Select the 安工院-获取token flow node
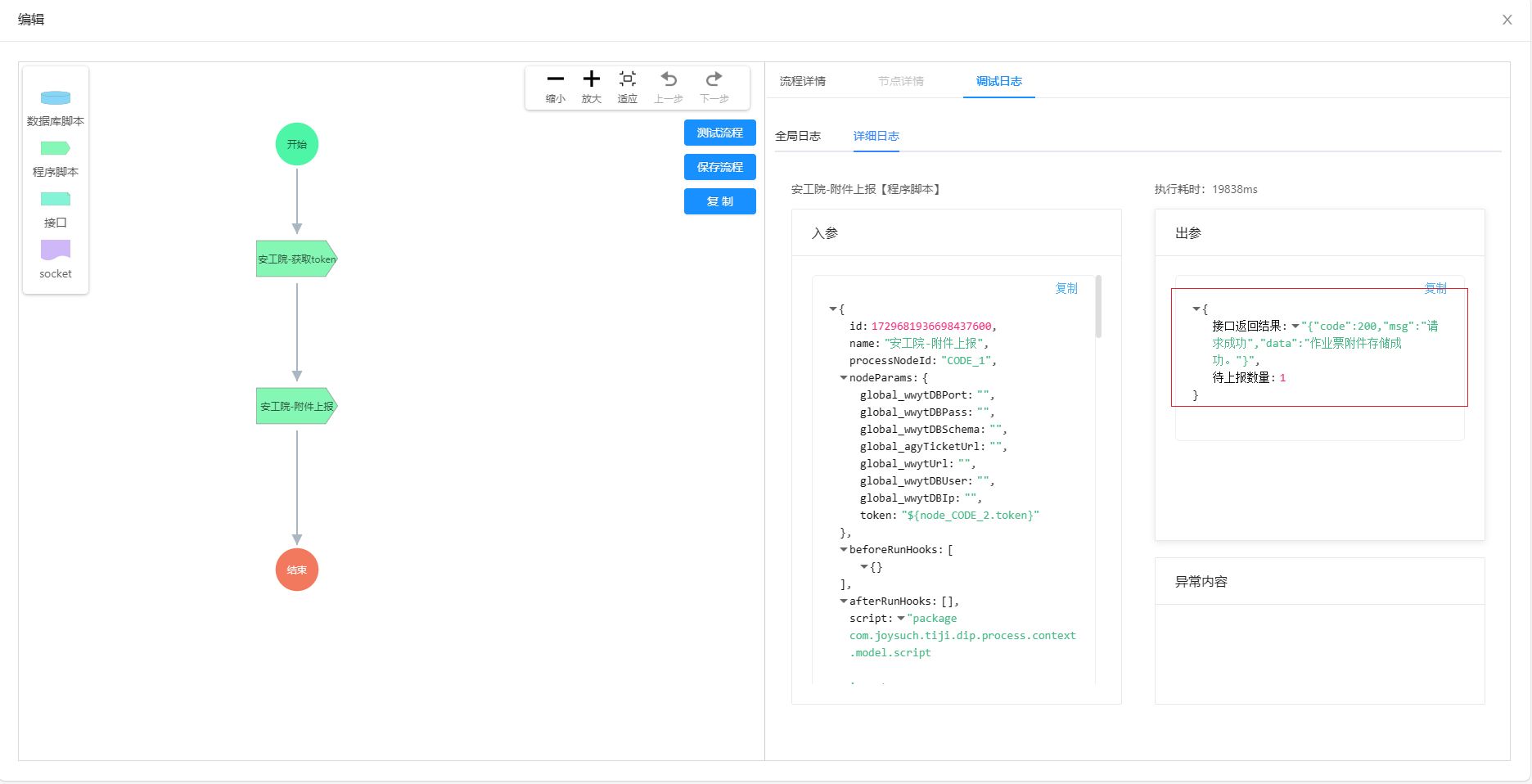Viewport: 1532px width, 784px height. [x=297, y=259]
